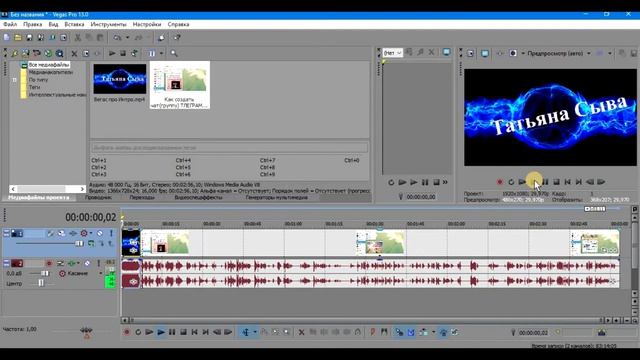Open the Undo history dropdown arrow
Screen dimensions: 640x360
[127, 38]
